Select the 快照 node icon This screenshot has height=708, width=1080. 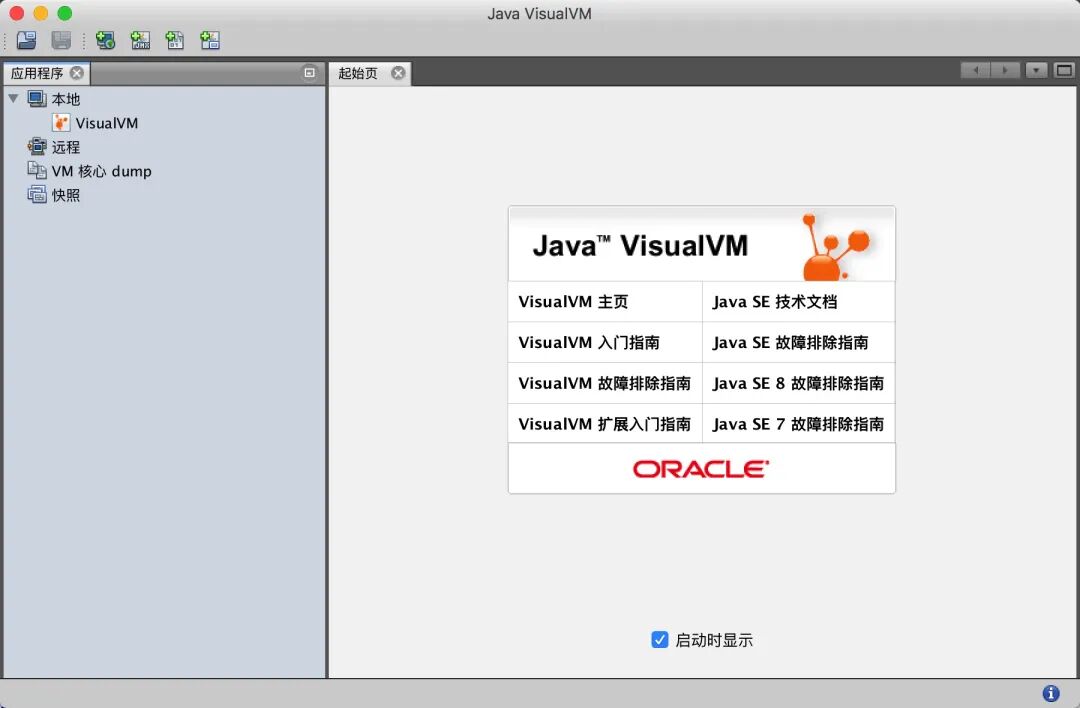(37, 194)
